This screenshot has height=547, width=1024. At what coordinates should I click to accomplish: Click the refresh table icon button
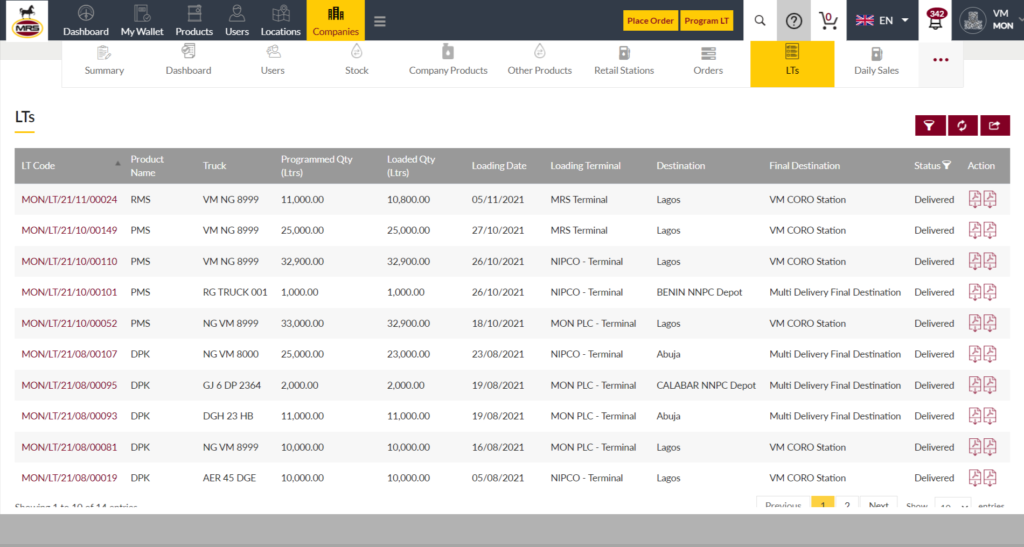(962, 125)
